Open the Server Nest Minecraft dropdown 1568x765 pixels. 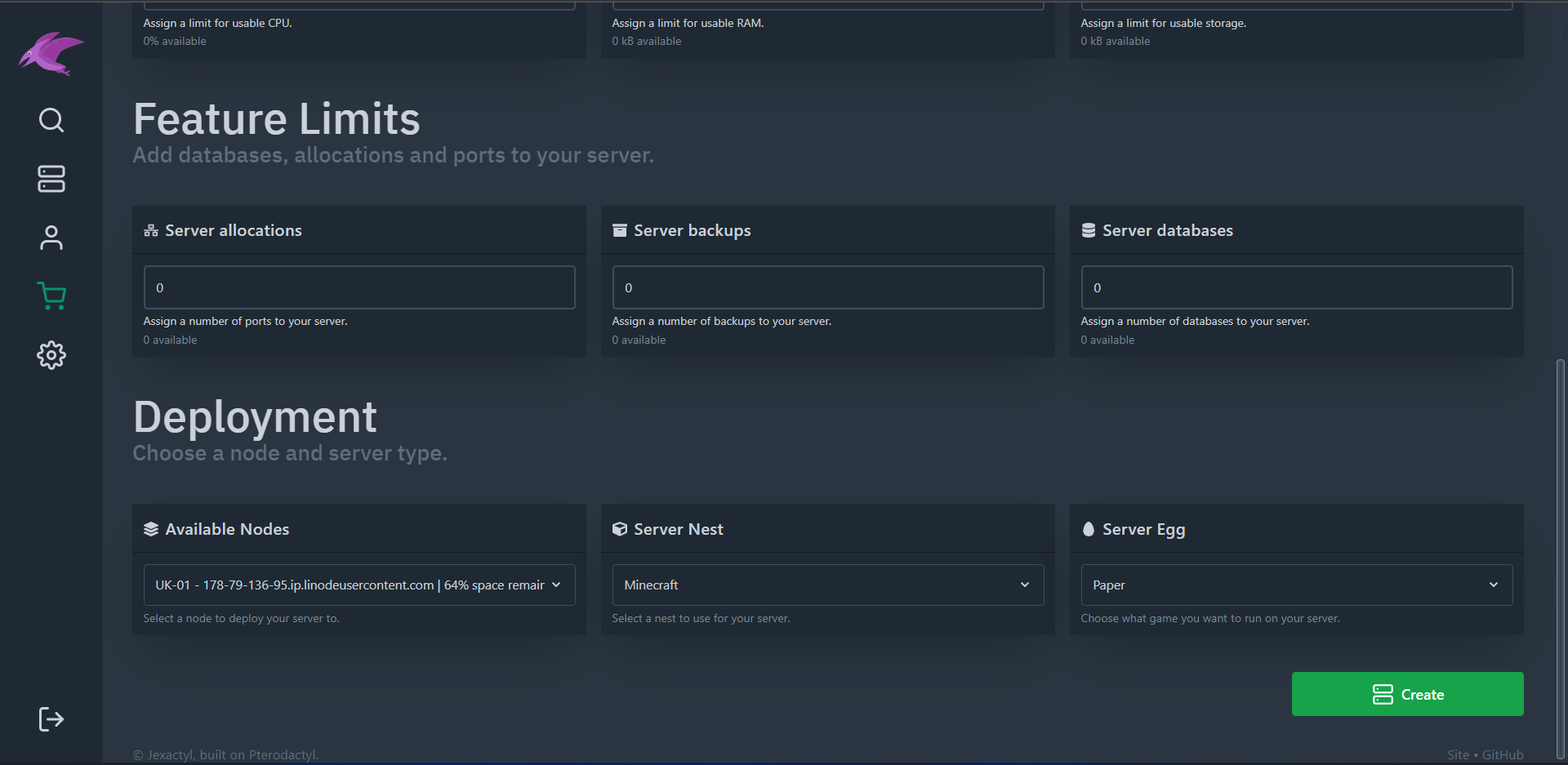click(827, 585)
